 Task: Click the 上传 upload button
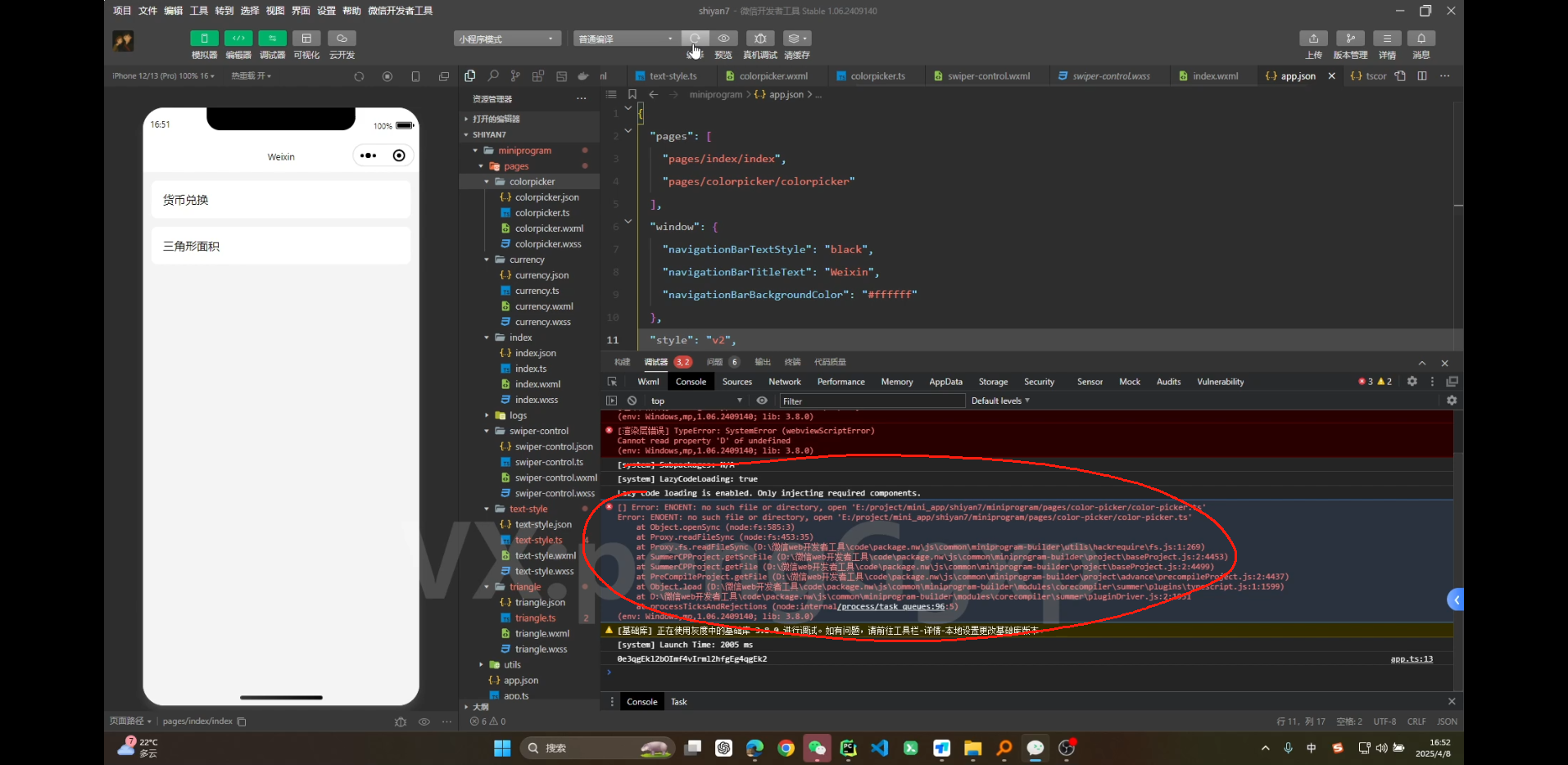click(x=1313, y=38)
